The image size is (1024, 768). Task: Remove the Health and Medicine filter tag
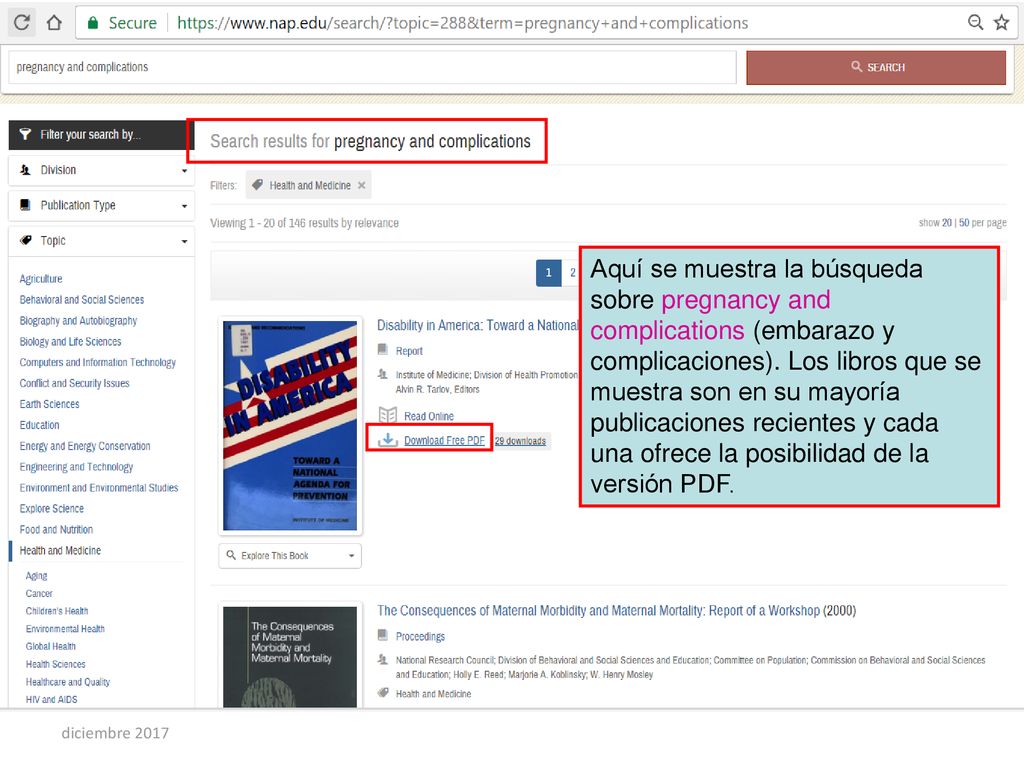[361, 185]
